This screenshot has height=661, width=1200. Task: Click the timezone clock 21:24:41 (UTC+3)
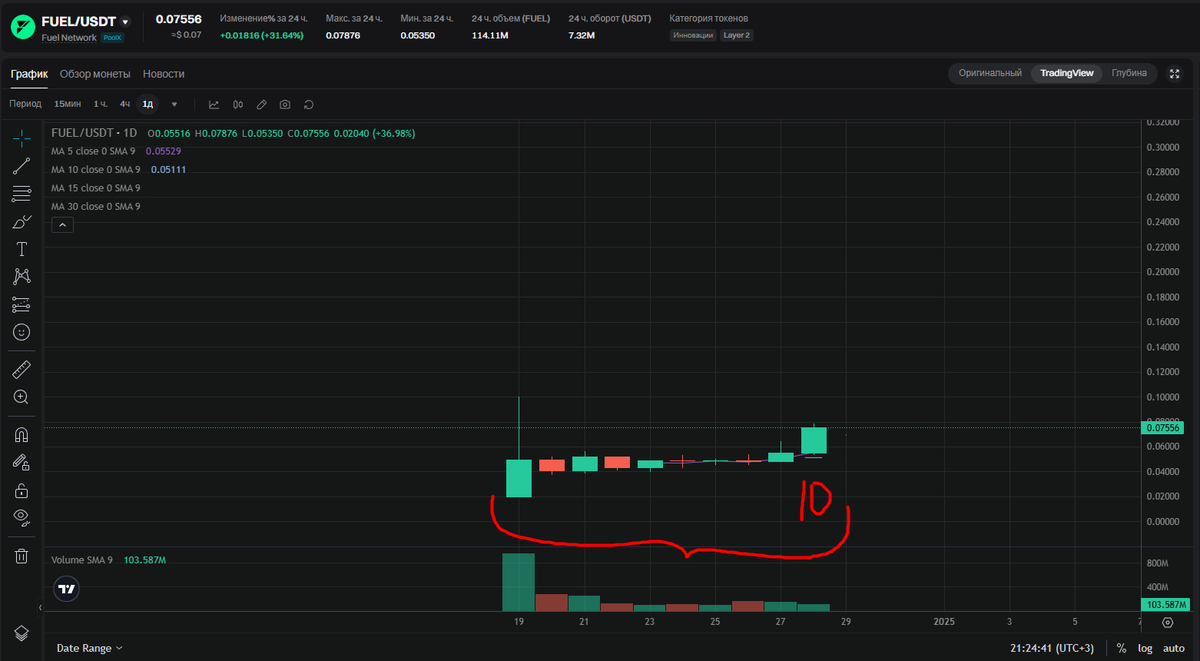pyautogui.click(x=1054, y=648)
